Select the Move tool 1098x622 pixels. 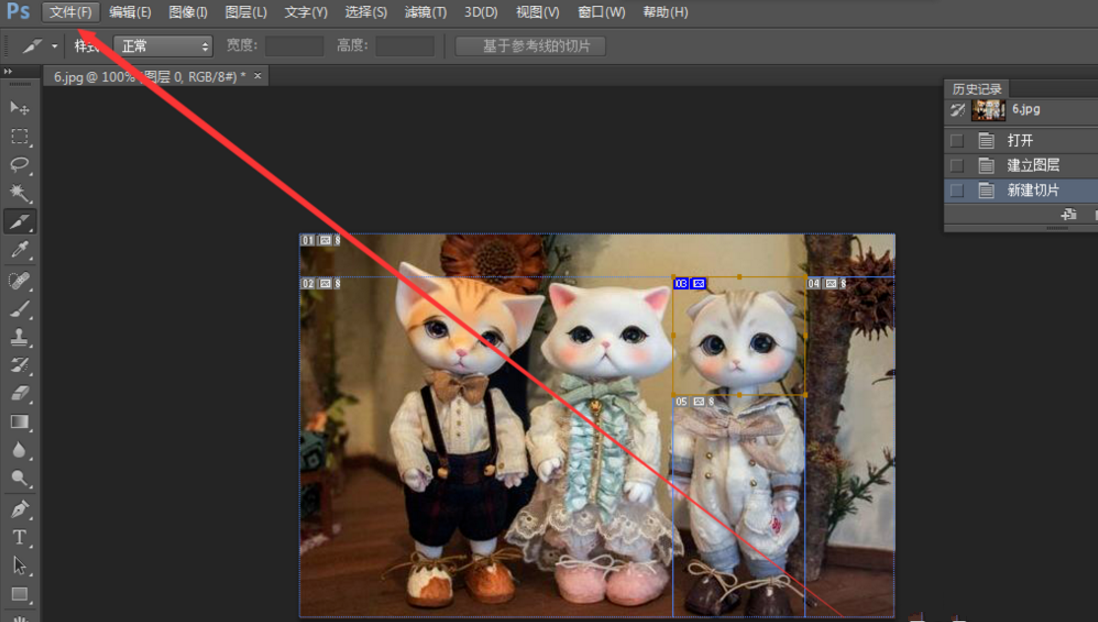(19, 107)
